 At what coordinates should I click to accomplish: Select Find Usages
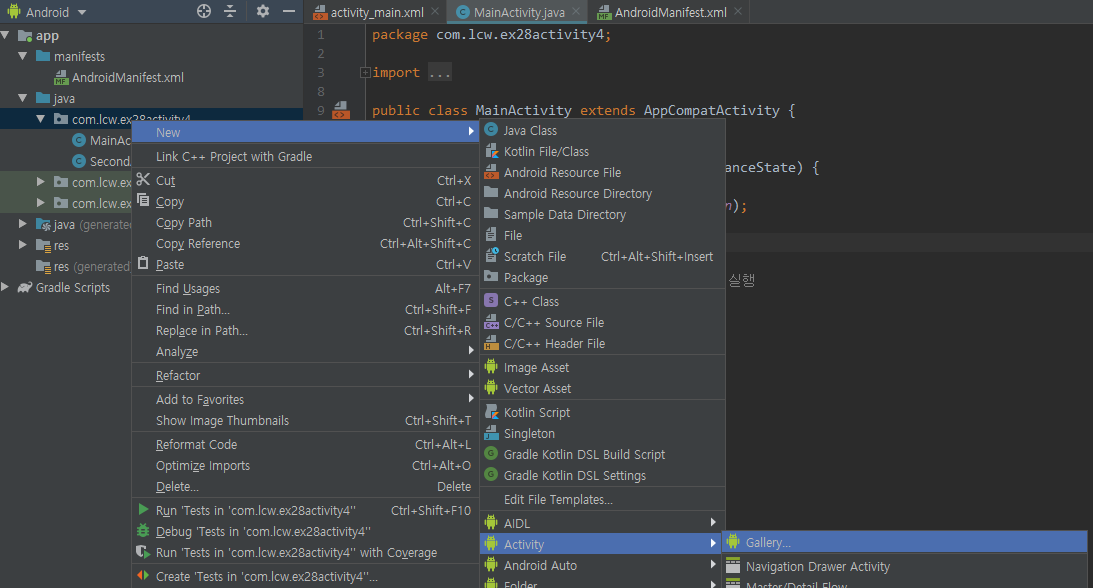(x=305, y=288)
